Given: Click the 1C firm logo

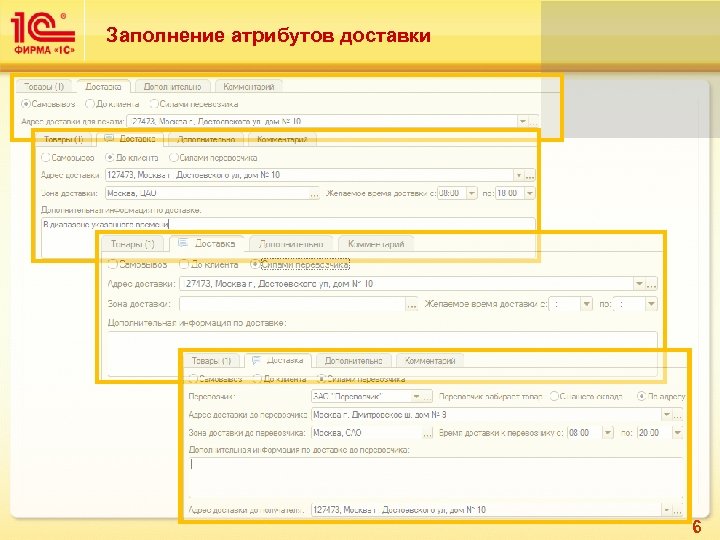Looking at the screenshot, I should (x=43, y=33).
